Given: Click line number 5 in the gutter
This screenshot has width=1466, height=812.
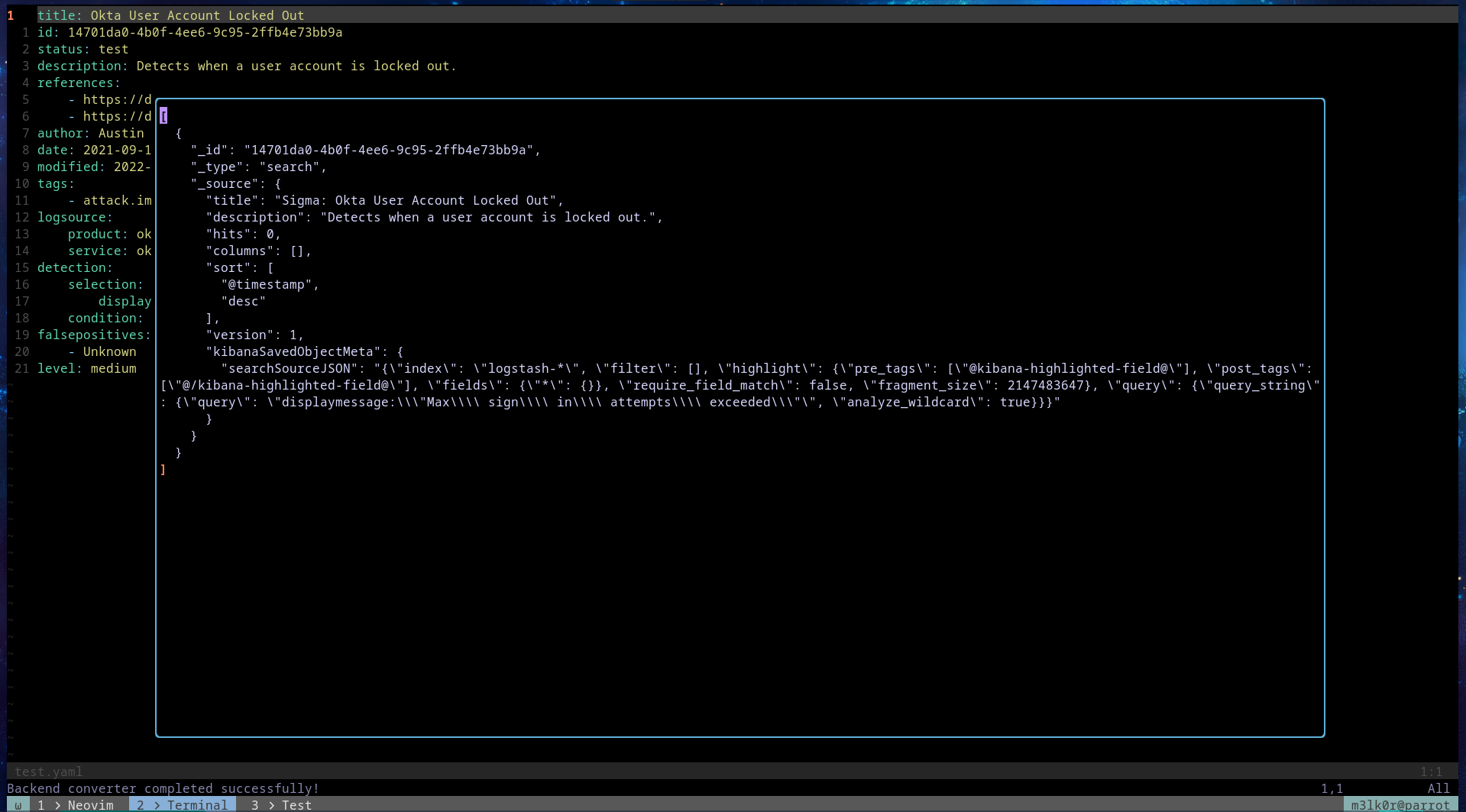Looking at the screenshot, I should [x=26, y=99].
